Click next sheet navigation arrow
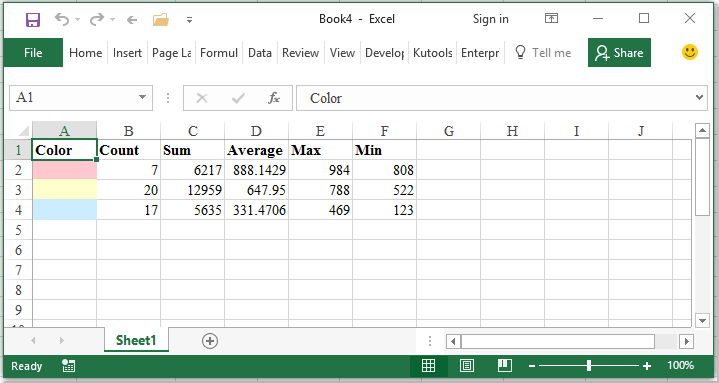The width and height of the screenshot is (719, 383). pos(61,340)
